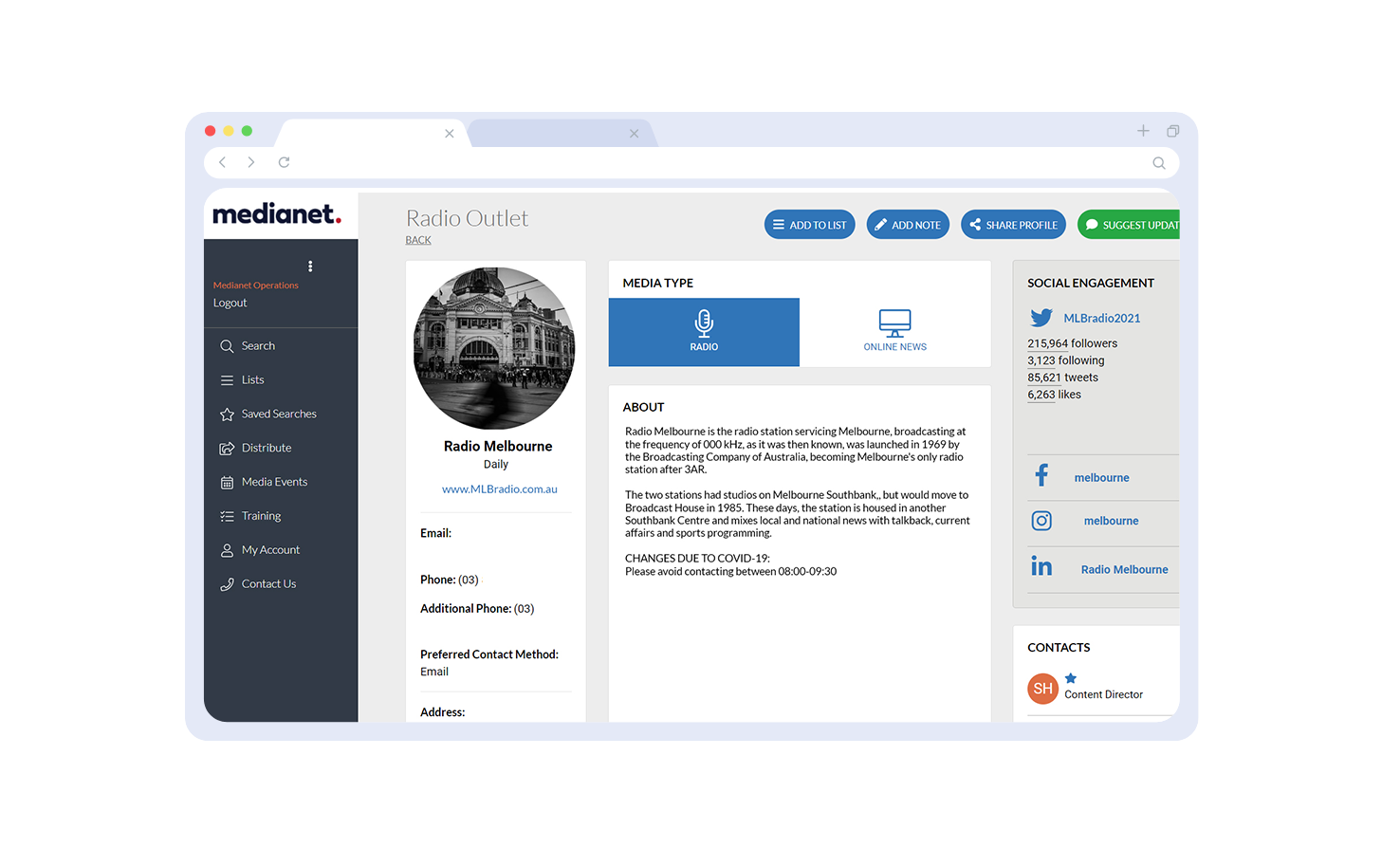Click the 215,964 followers count
The height and width of the screenshot is (866, 1400).
click(1073, 343)
